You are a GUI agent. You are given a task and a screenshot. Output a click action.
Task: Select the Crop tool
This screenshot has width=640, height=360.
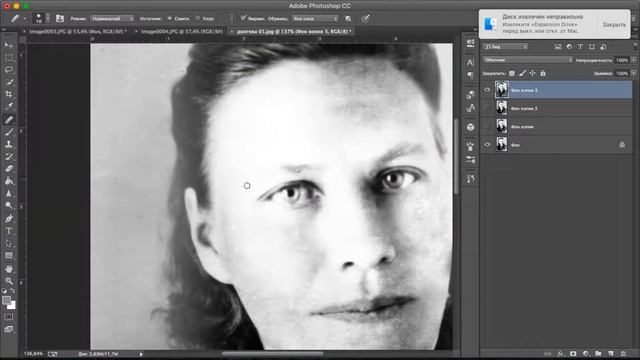pyautogui.click(x=9, y=94)
